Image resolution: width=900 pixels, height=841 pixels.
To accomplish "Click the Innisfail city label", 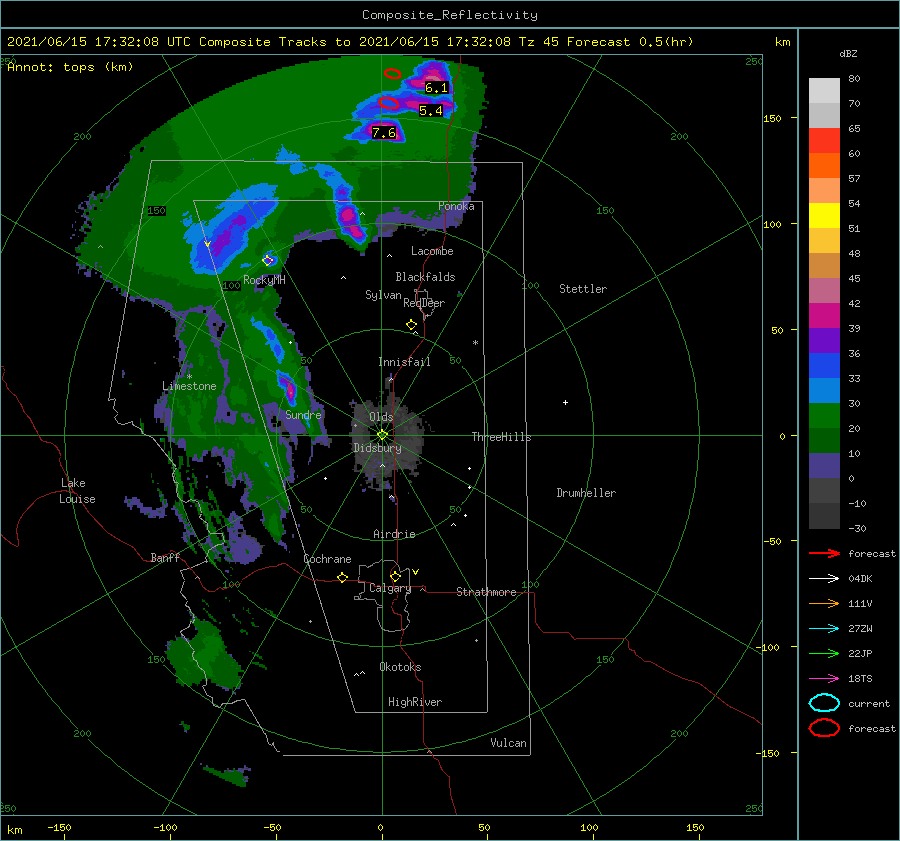I will [x=404, y=362].
